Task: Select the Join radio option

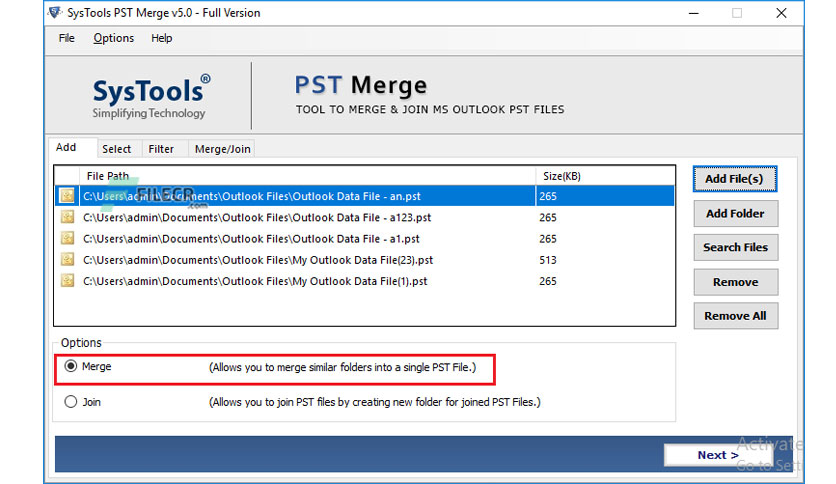Action: pos(70,401)
